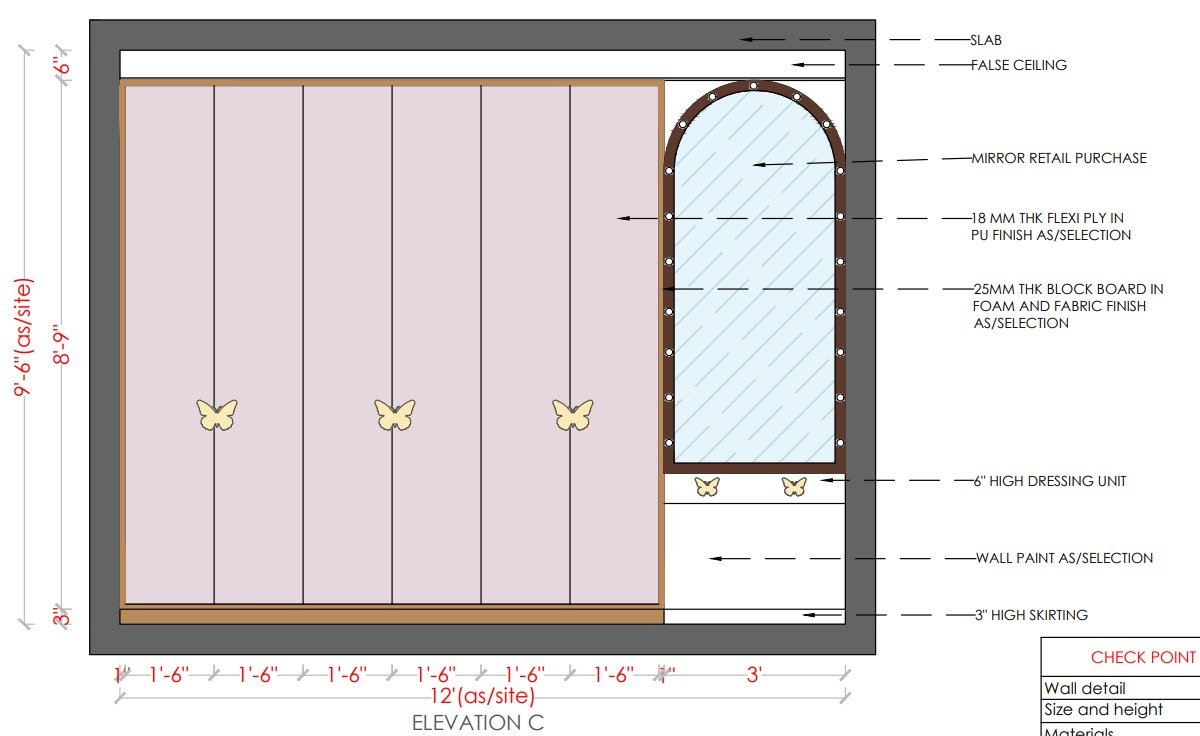Select the 12'(as/site) overall width dimension
The image size is (1200, 736).
(x=483, y=695)
